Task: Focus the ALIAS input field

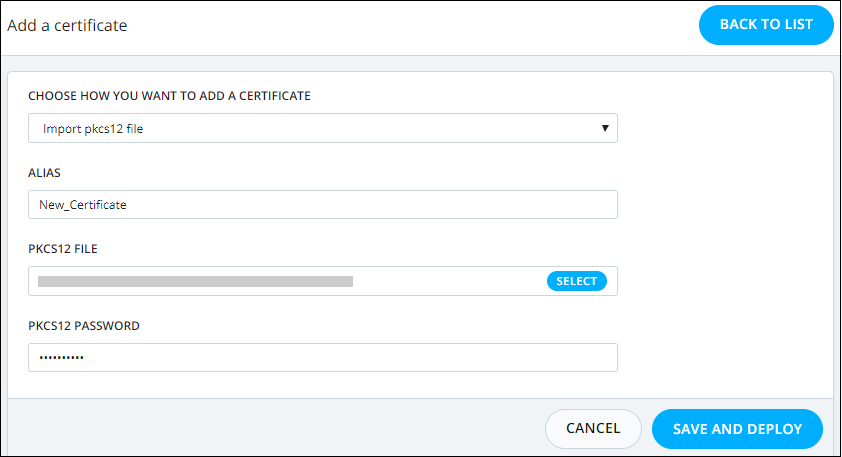Action: [x=323, y=205]
